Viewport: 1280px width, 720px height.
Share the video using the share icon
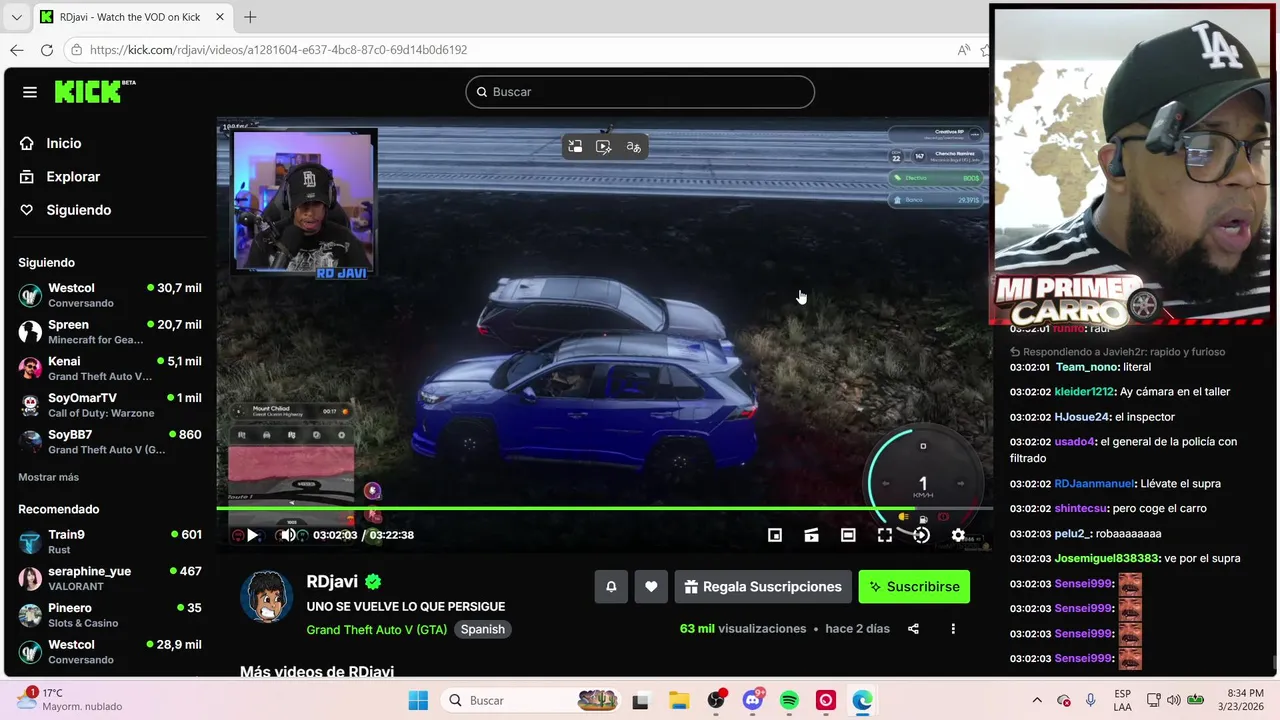coord(913,629)
